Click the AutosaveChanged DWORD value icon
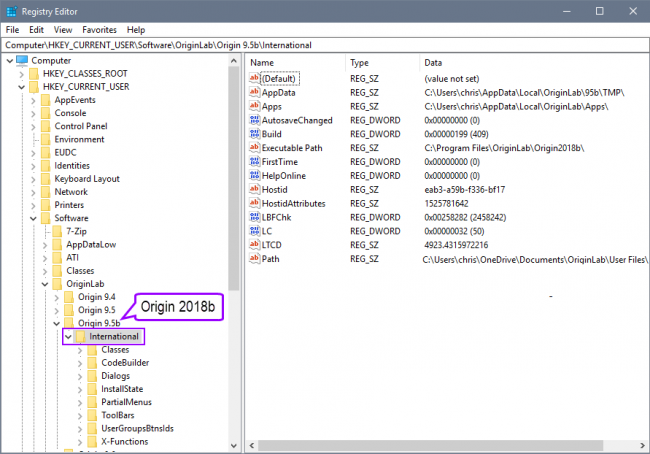The width and height of the screenshot is (650, 454). 254,120
